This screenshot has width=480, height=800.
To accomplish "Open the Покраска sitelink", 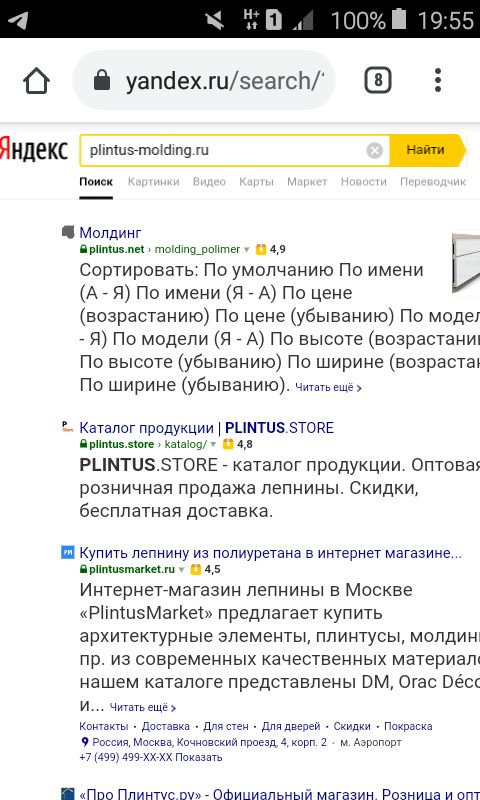I will 408,726.
